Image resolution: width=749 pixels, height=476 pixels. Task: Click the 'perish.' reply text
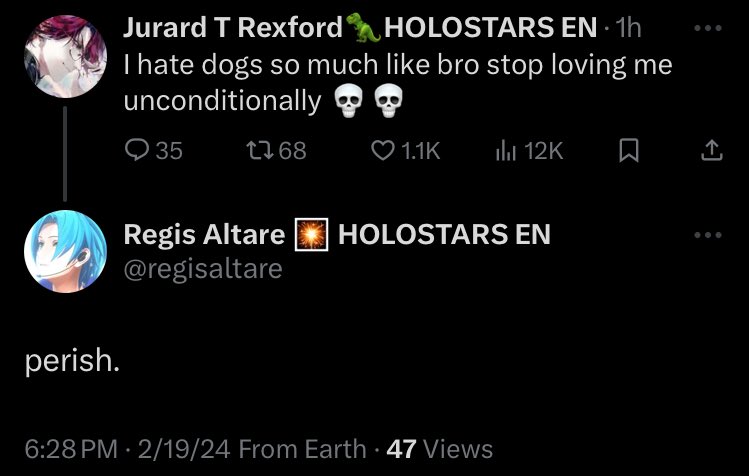pos(72,361)
